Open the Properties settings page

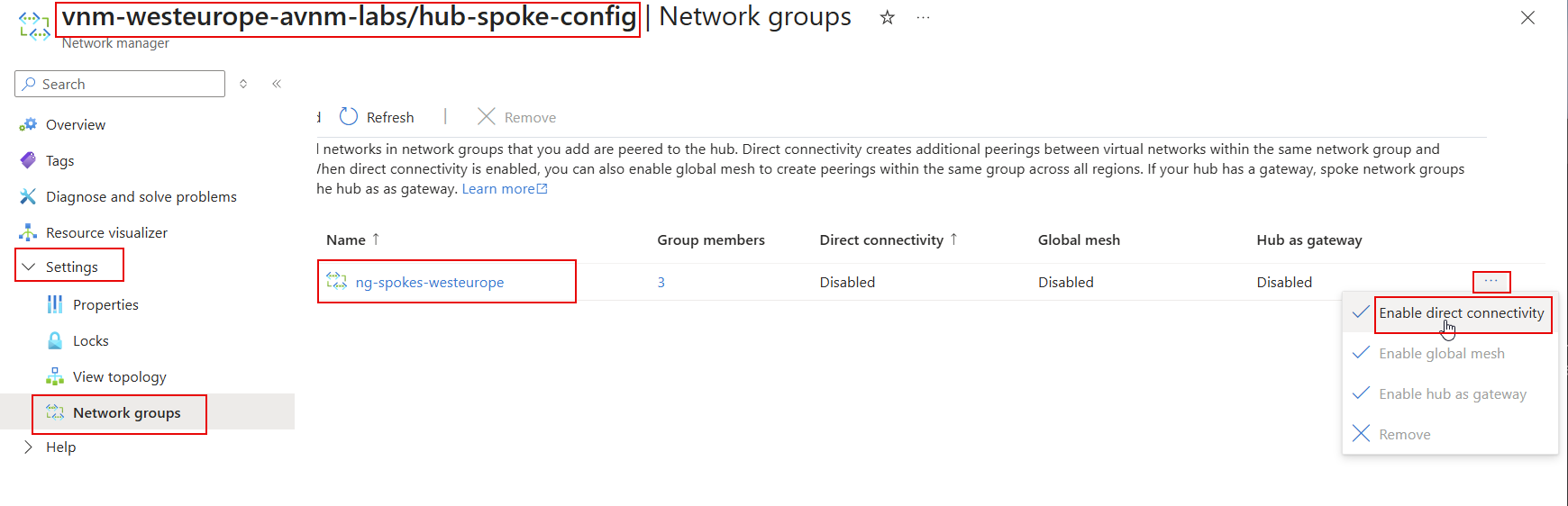pyautogui.click(x=105, y=304)
